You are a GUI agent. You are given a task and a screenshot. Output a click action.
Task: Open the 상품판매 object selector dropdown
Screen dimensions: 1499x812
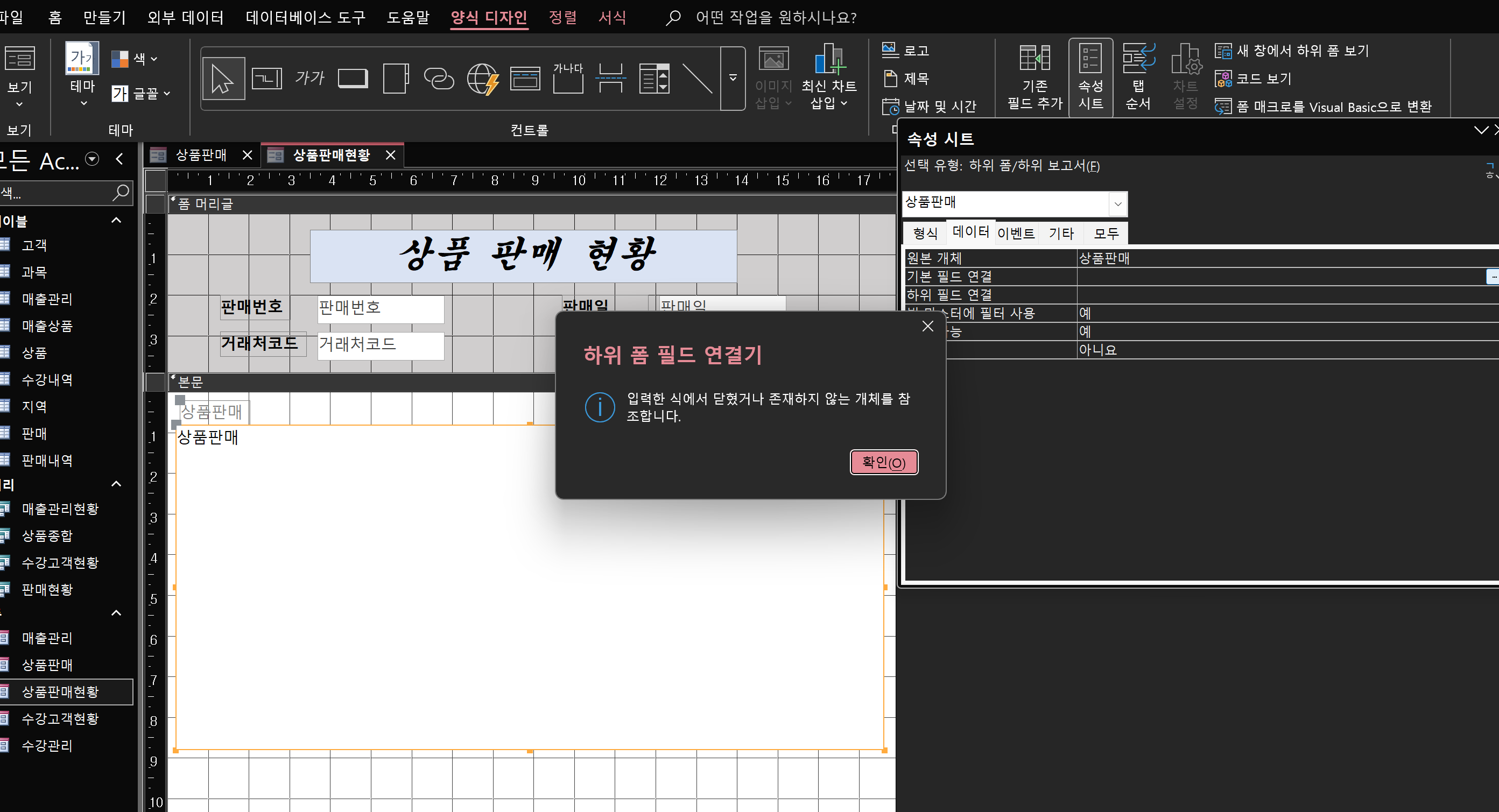(x=1117, y=203)
